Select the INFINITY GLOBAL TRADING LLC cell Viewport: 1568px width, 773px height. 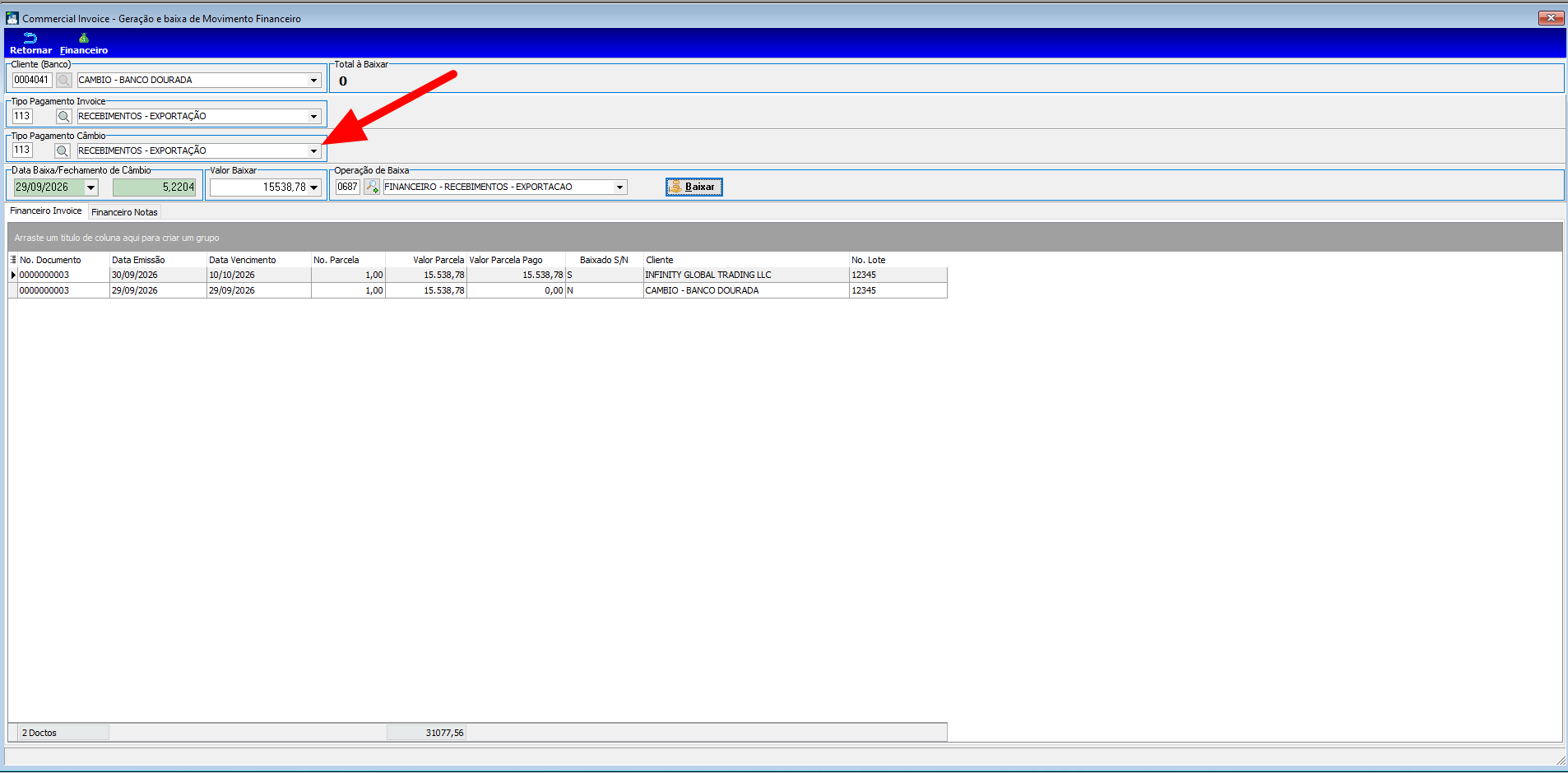(x=746, y=275)
